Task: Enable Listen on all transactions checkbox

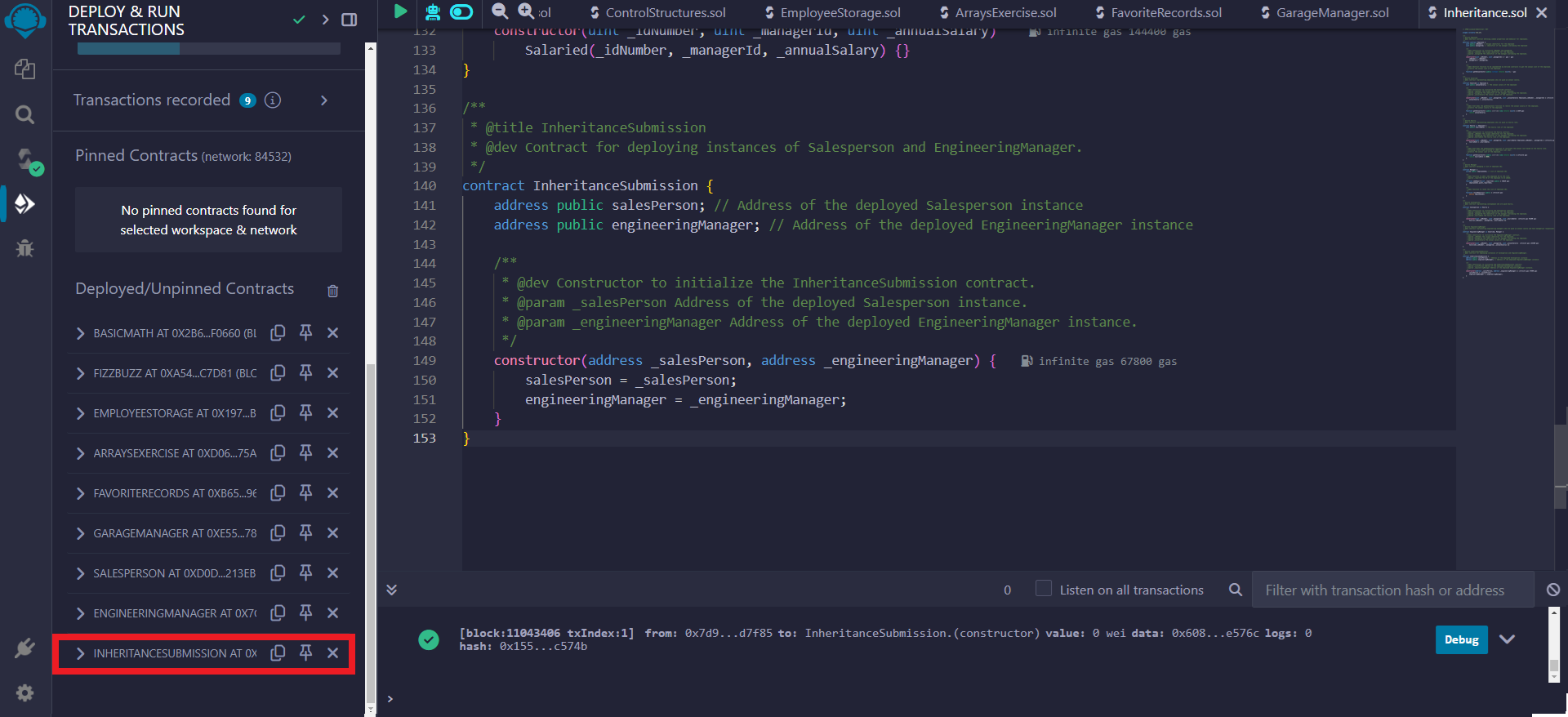Action: pyautogui.click(x=1043, y=588)
